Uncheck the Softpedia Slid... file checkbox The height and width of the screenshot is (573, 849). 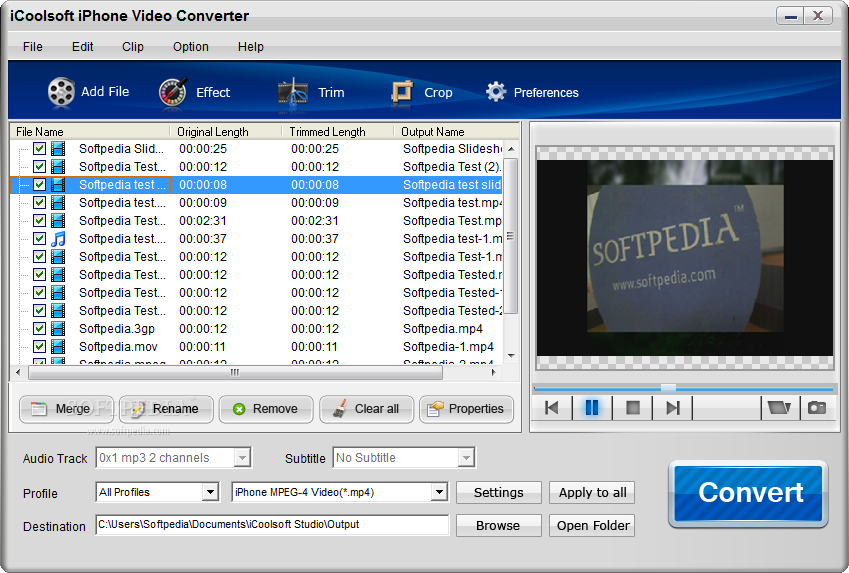[x=39, y=148]
